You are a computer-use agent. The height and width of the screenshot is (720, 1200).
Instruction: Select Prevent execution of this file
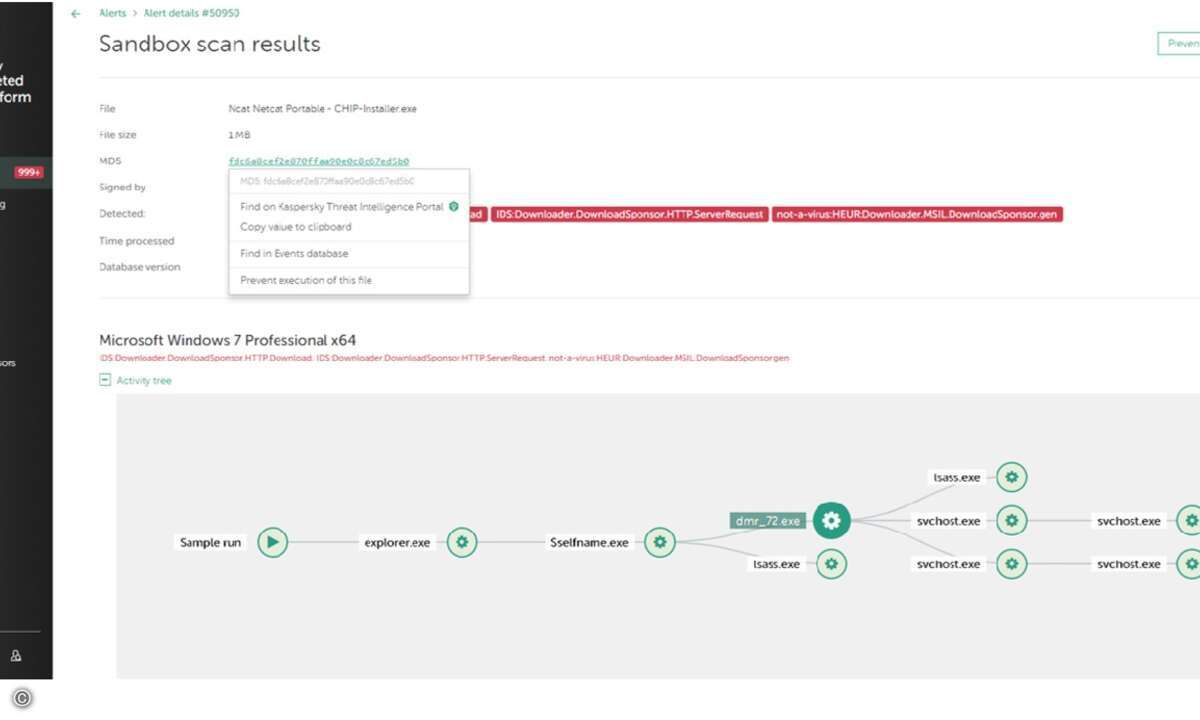(x=306, y=281)
